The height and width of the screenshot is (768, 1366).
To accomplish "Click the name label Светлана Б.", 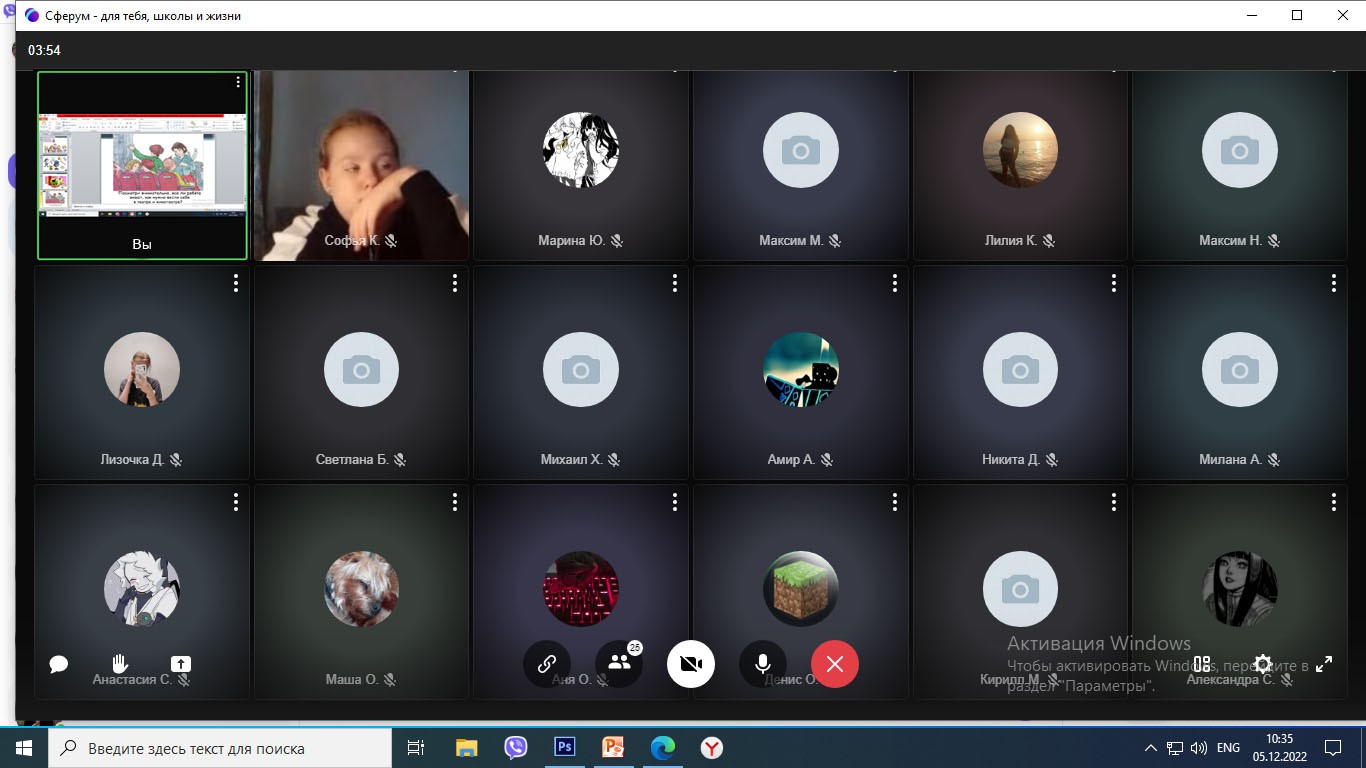I will [352, 460].
